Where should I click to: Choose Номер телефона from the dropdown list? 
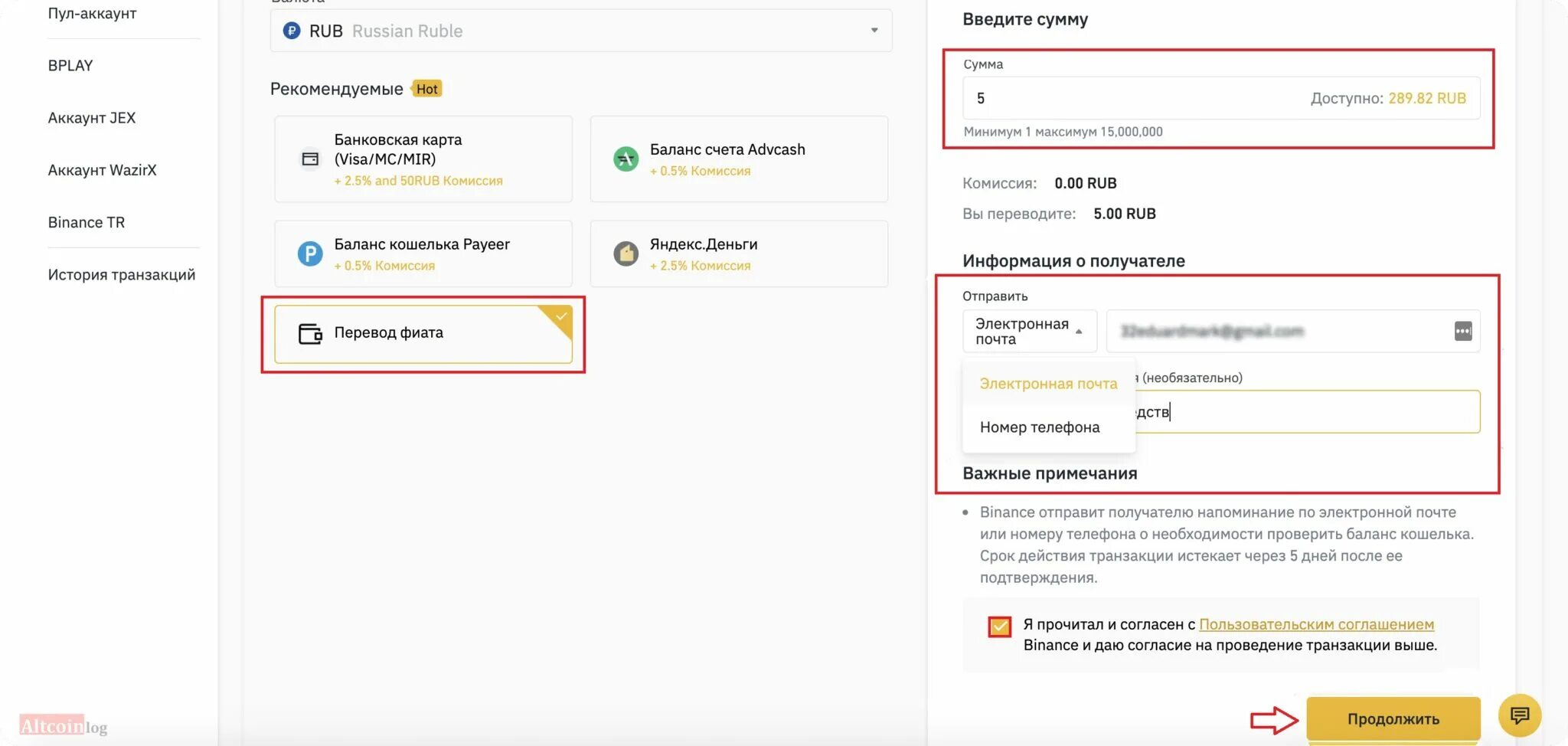(x=1040, y=427)
